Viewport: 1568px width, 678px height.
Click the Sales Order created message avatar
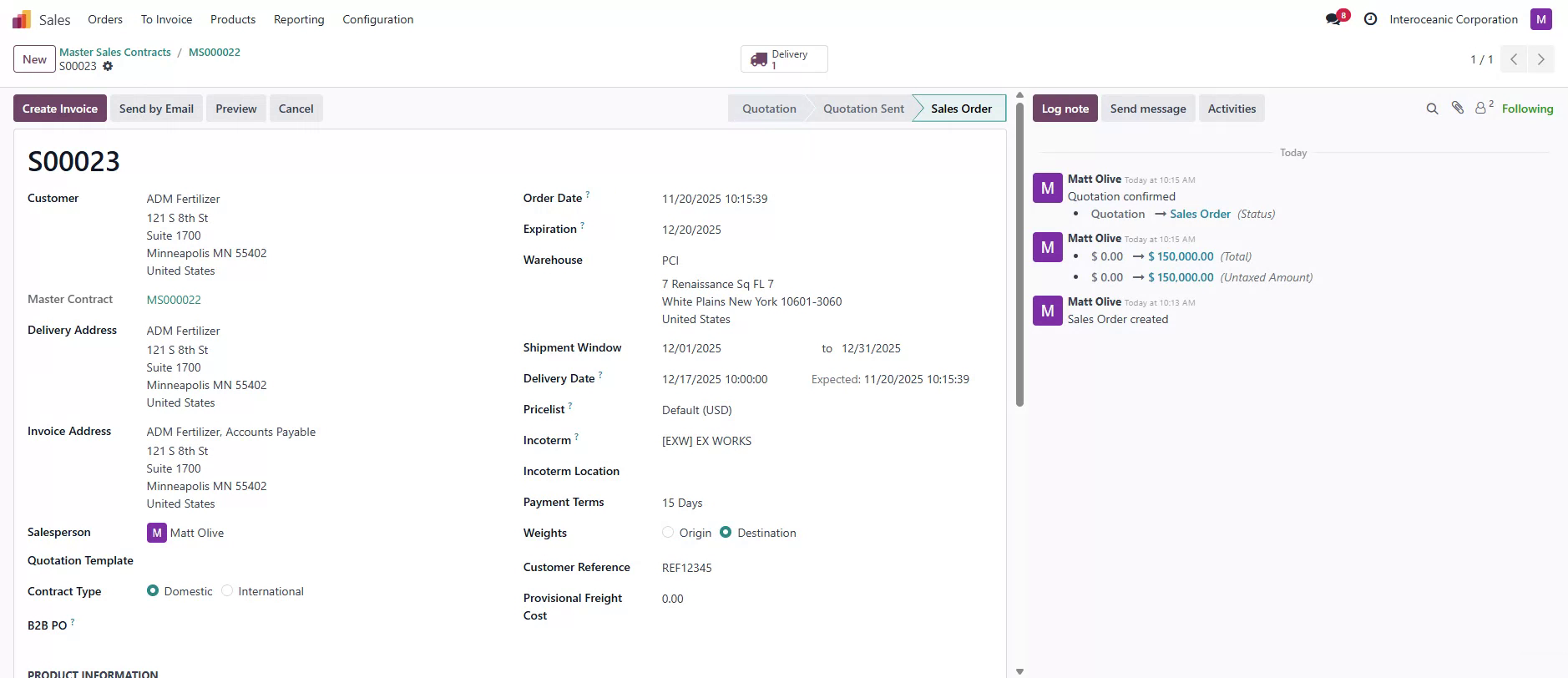click(1047, 311)
